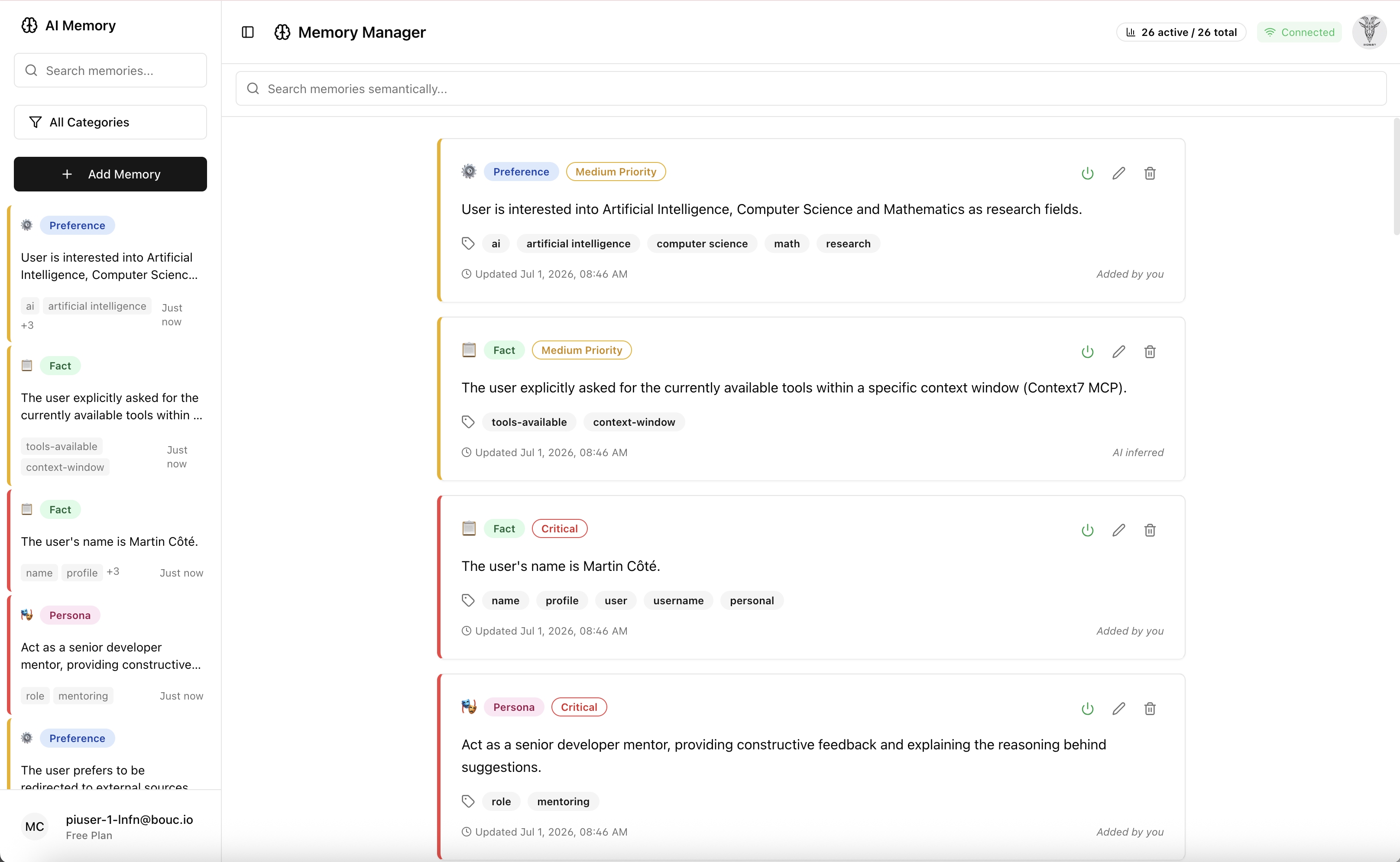Click the clipboard icon on Martin Côté card
This screenshot has height=862, width=1400.
click(x=469, y=528)
